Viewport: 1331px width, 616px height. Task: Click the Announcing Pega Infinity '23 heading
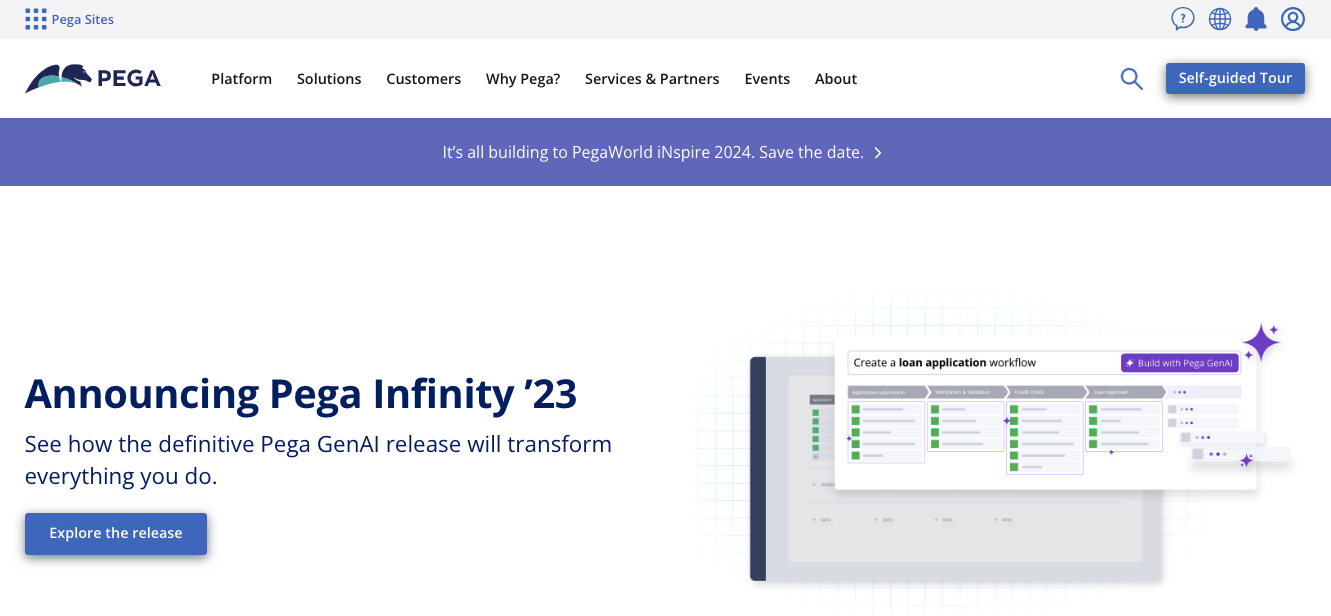point(301,394)
